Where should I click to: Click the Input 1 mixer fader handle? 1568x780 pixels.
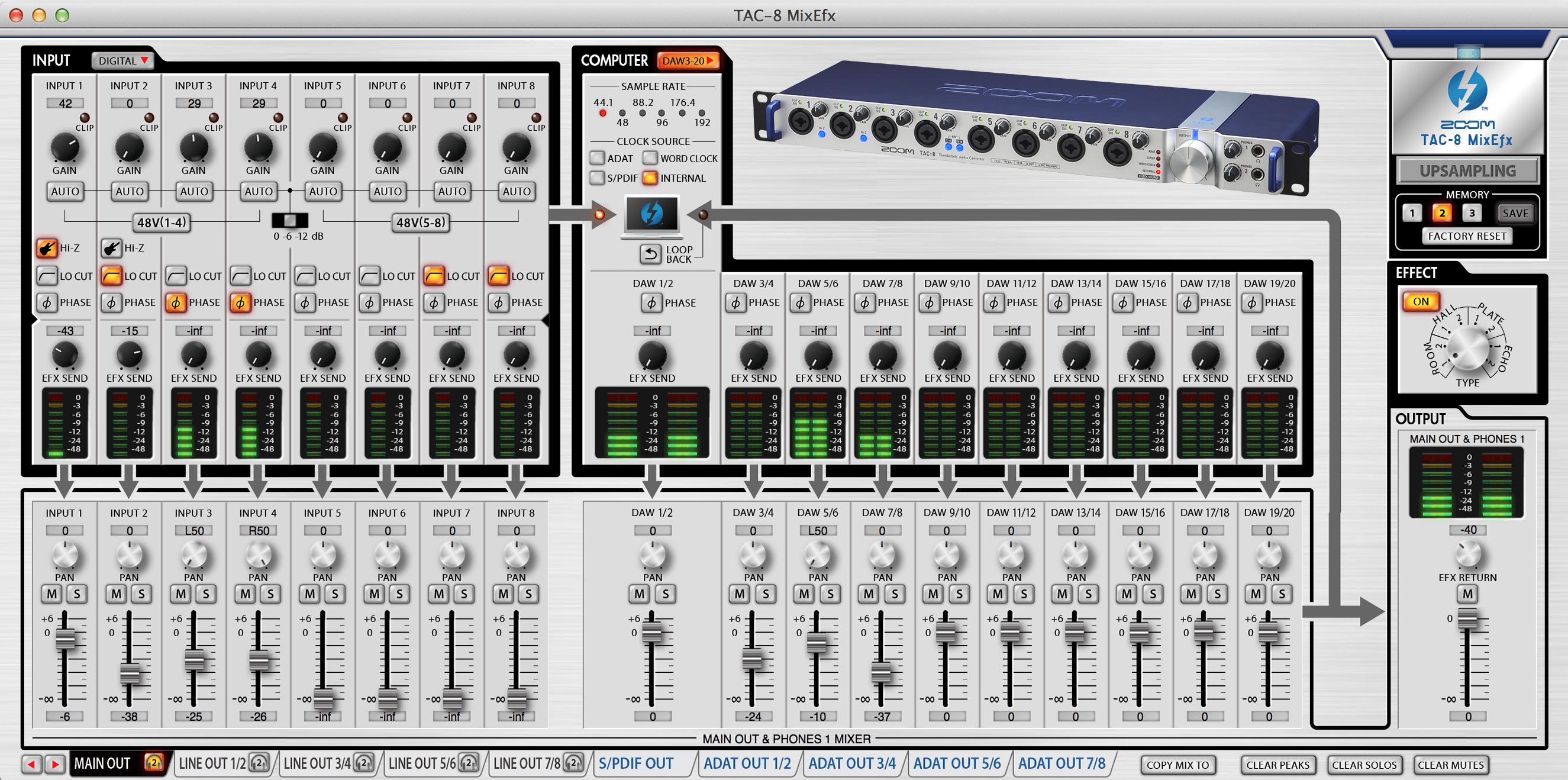click(65, 639)
